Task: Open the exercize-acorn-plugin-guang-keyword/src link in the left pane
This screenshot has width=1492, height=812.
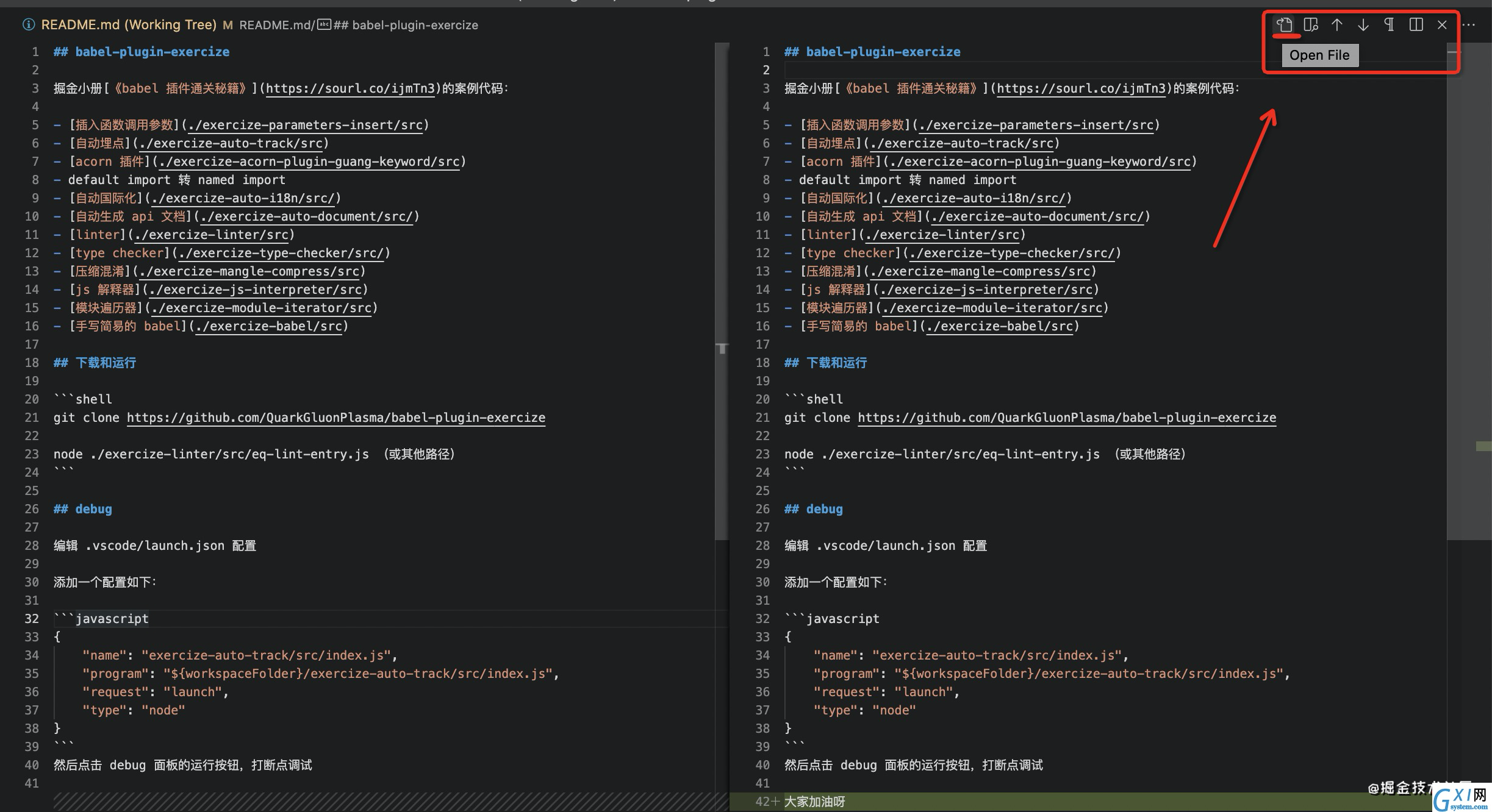Action: [x=309, y=162]
